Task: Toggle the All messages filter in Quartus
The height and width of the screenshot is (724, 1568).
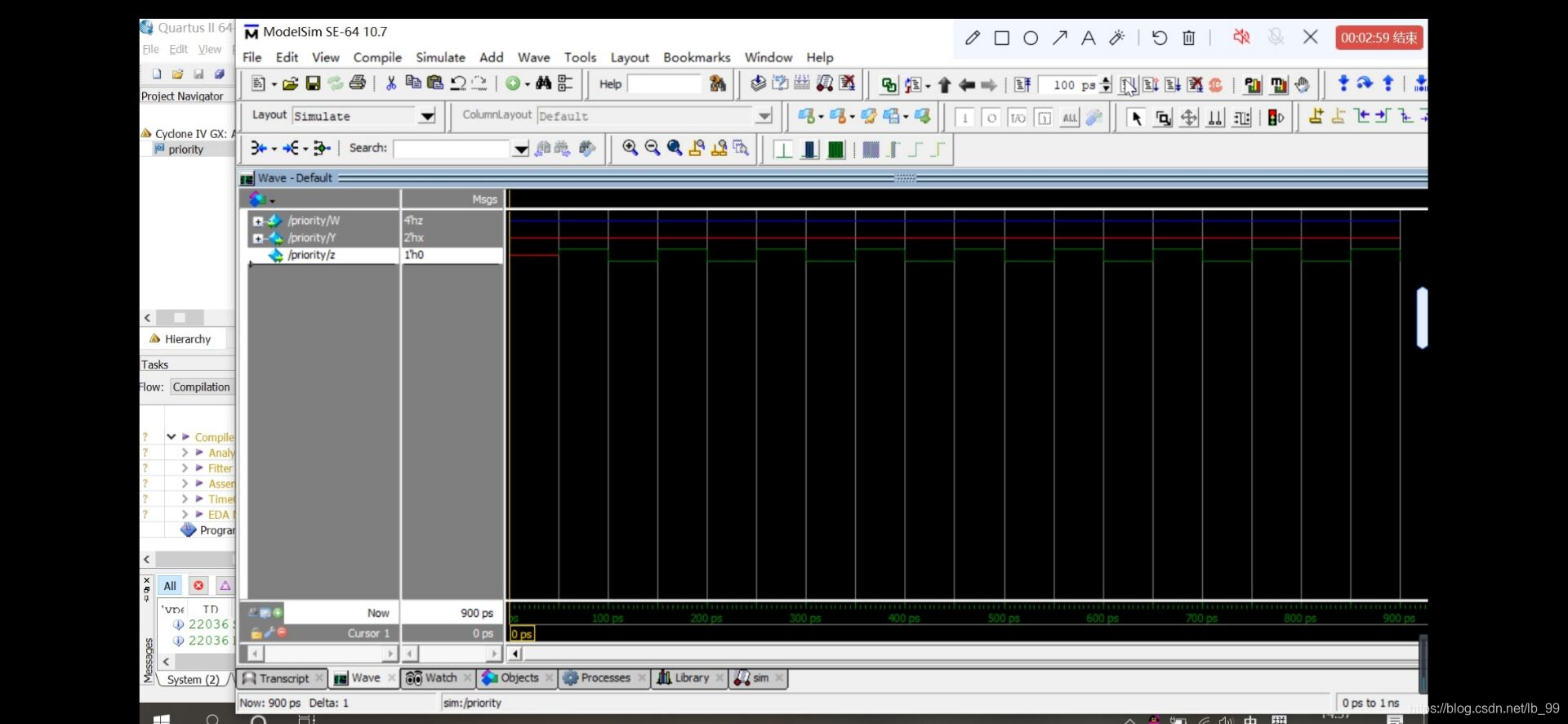Action: 170,585
